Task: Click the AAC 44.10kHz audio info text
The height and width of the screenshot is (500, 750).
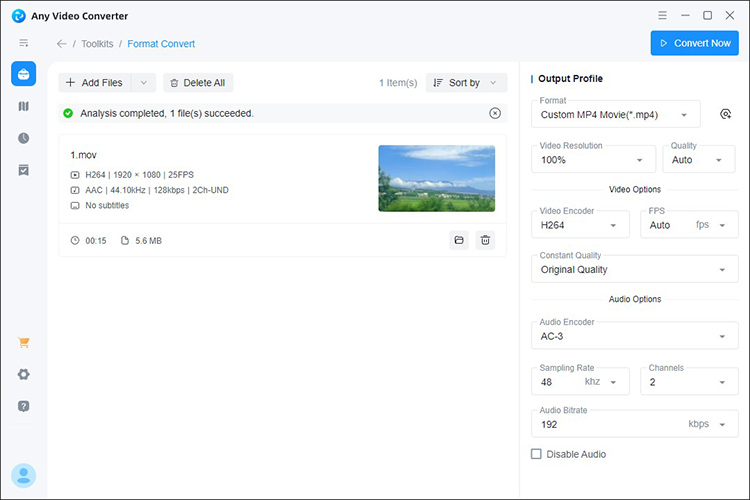Action: [x=157, y=190]
